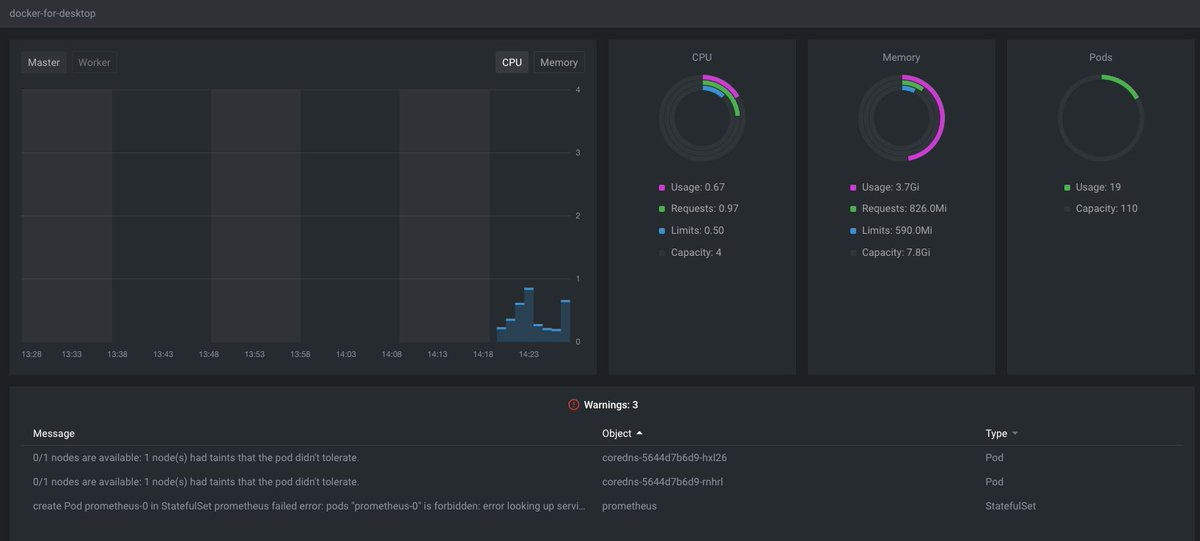This screenshot has width=1200, height=541.
Task: Sort the table by Message column
Action: coord(54,433)
